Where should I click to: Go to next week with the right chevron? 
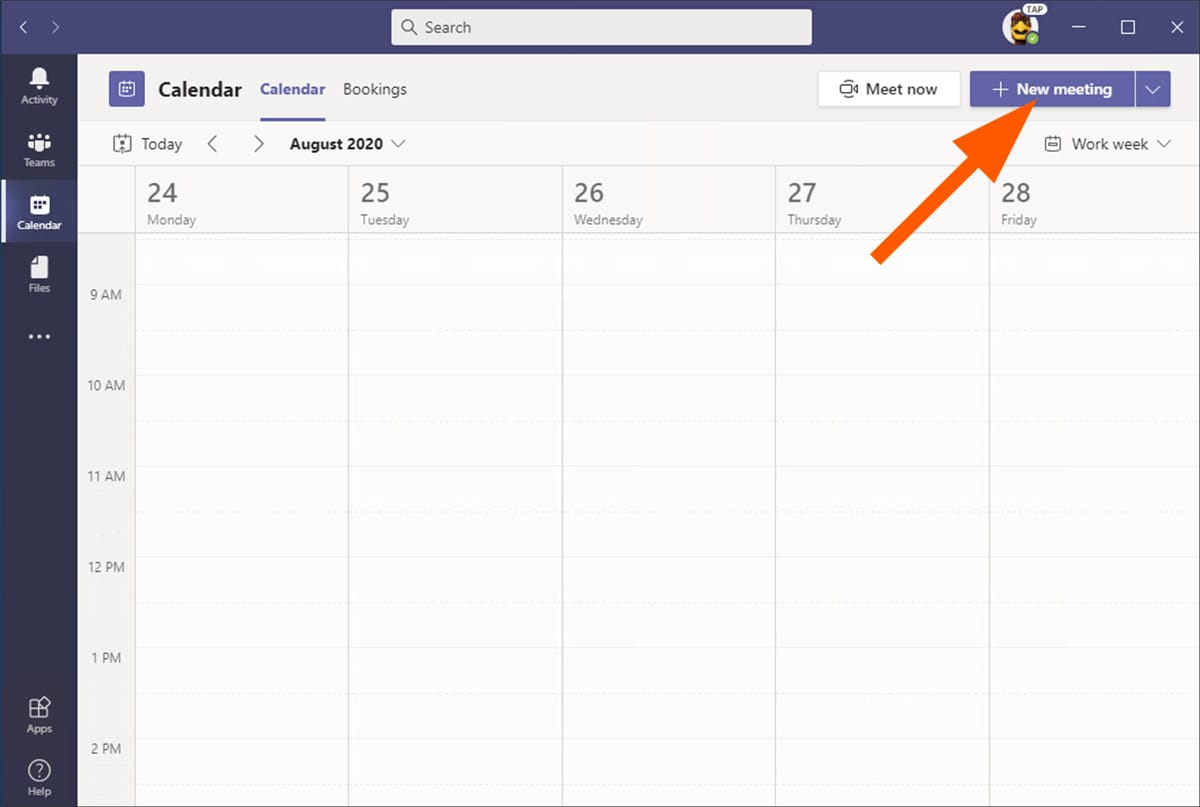click(x=259, y=144)
